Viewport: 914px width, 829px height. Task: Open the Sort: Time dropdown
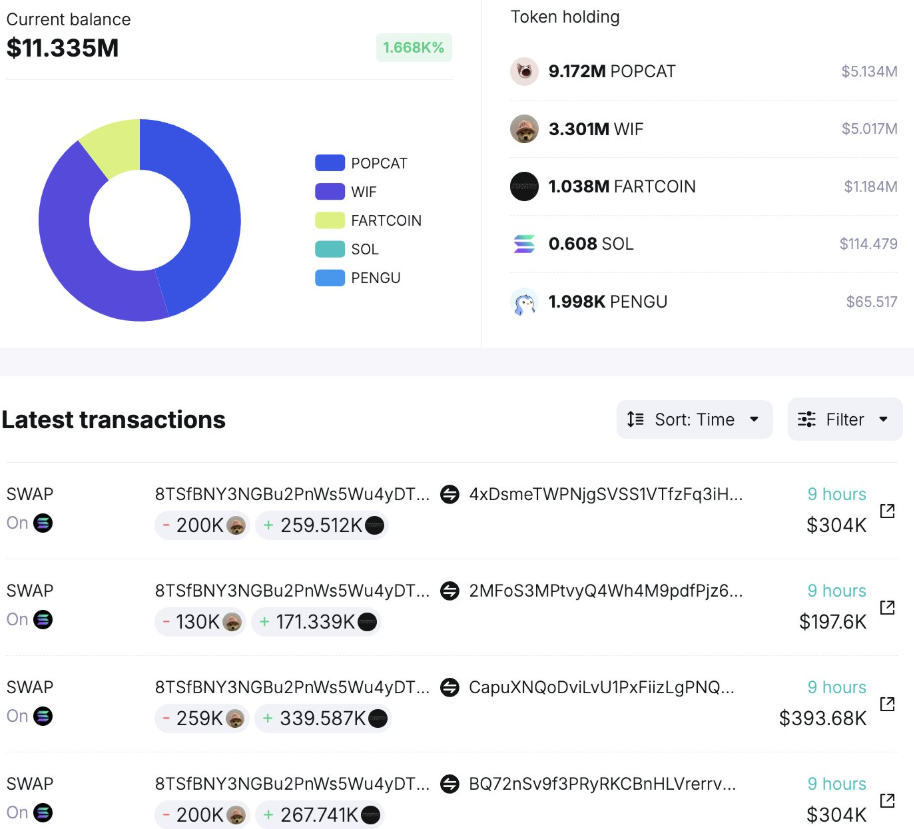[694, 419]
